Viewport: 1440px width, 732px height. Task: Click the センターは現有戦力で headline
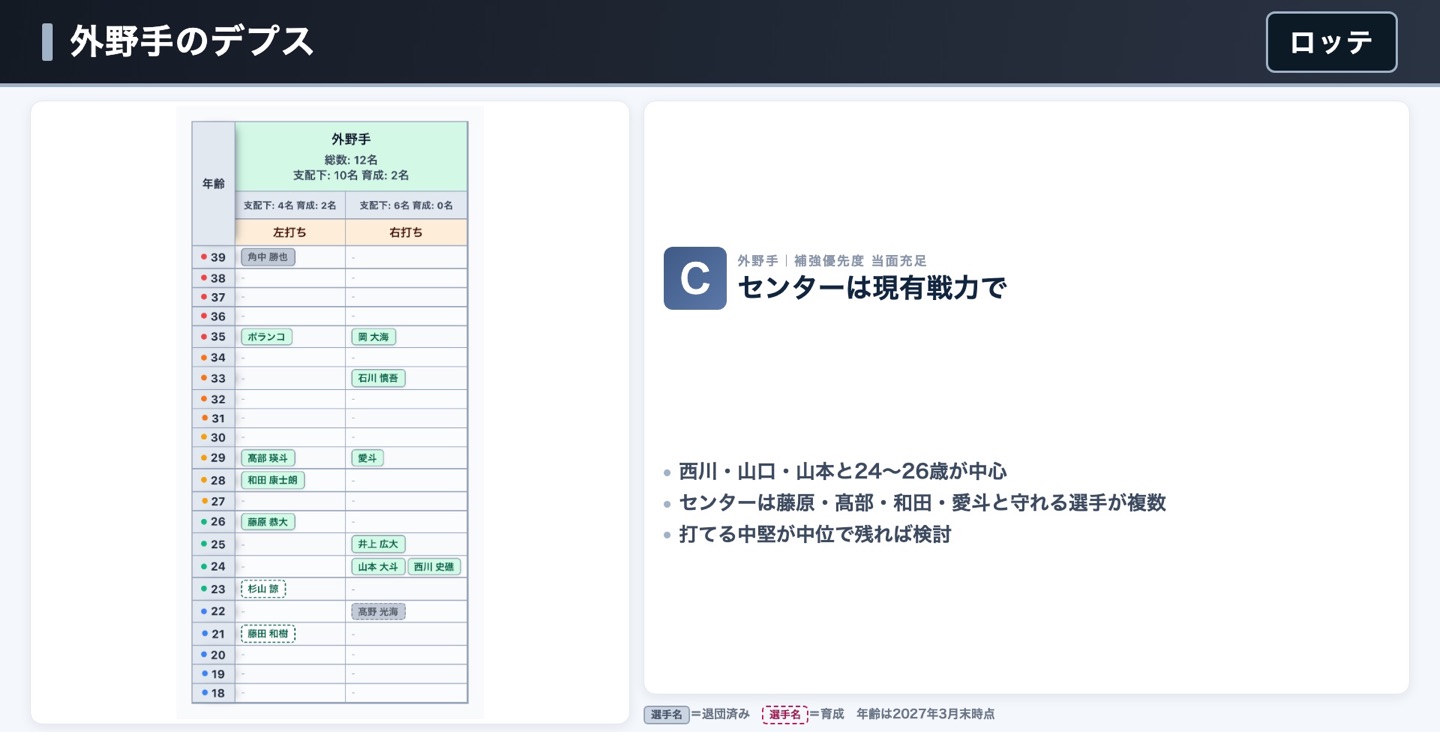pyautogui.click(x=872, y=288)
